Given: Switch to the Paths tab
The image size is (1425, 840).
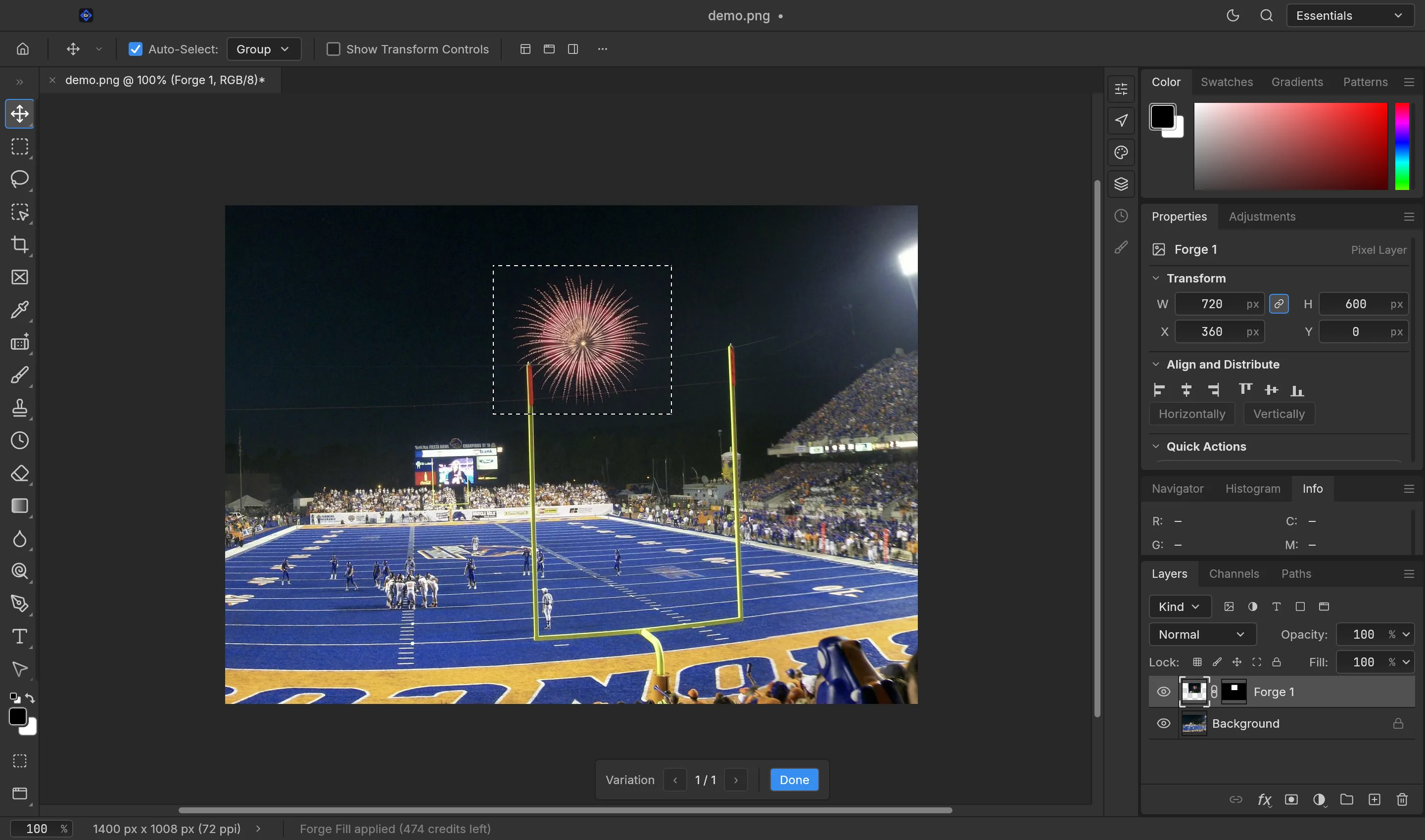Looking at the screenshot, I should click(1296, 574).
